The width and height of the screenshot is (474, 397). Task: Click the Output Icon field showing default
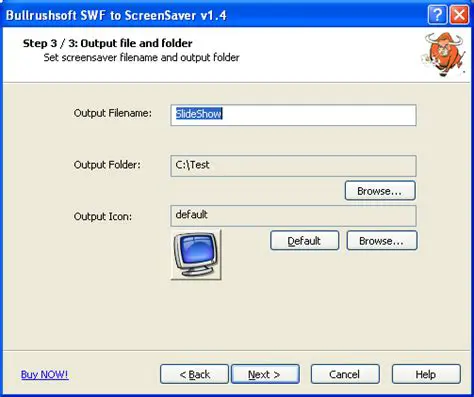coord(293,216)
